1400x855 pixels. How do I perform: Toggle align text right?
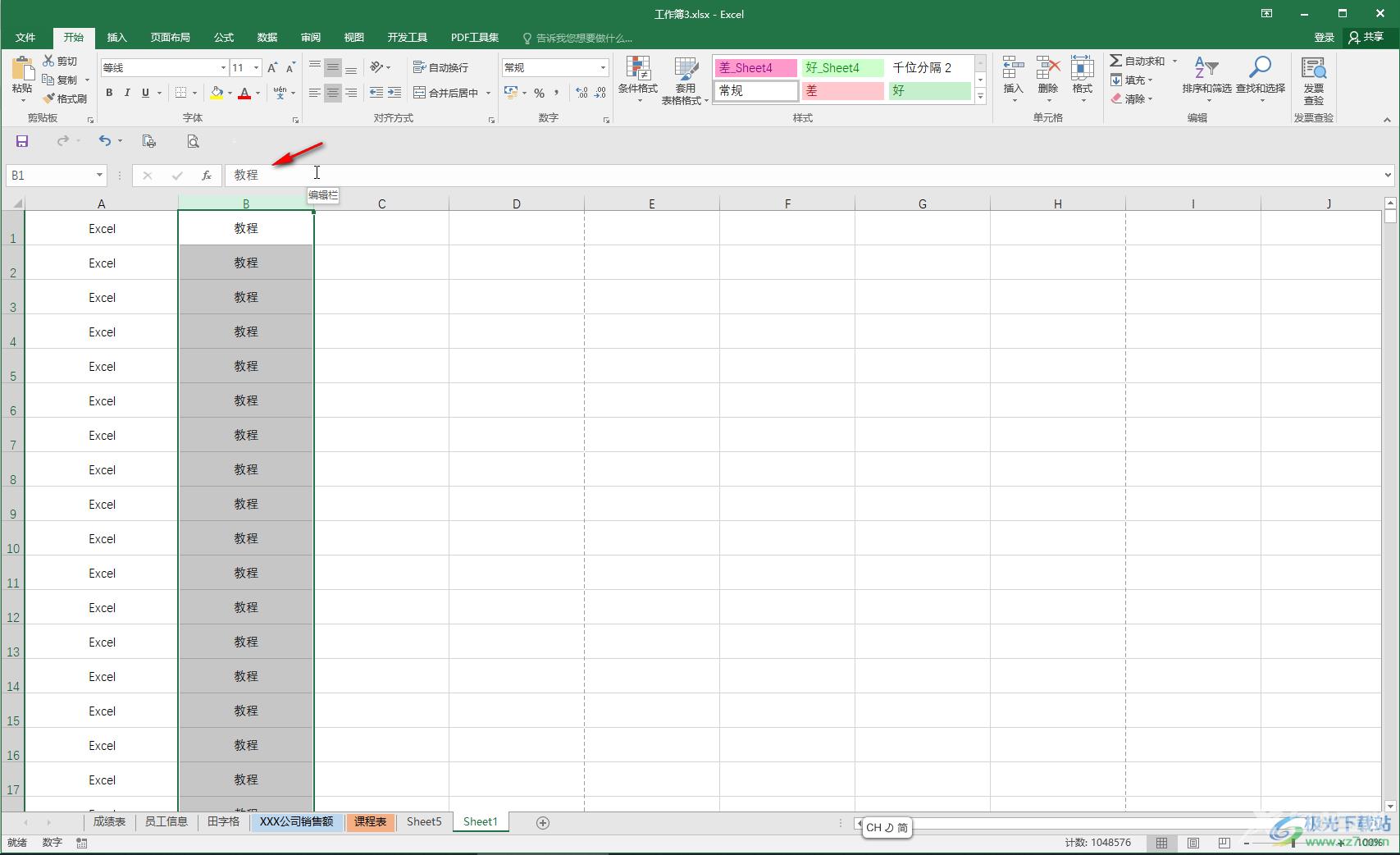[351, 93]
